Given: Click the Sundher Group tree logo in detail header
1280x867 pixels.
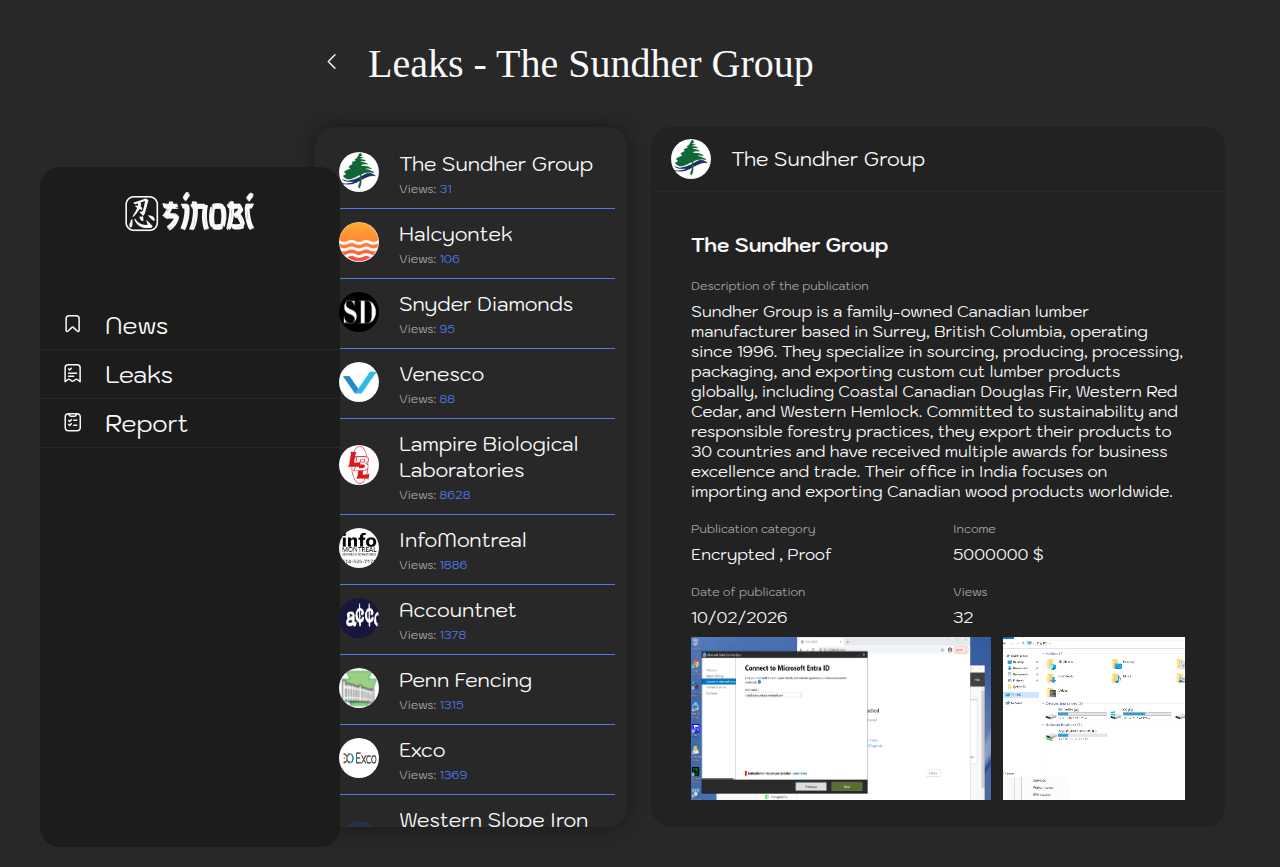Looking at the screenshot, I should pos(691,159).
